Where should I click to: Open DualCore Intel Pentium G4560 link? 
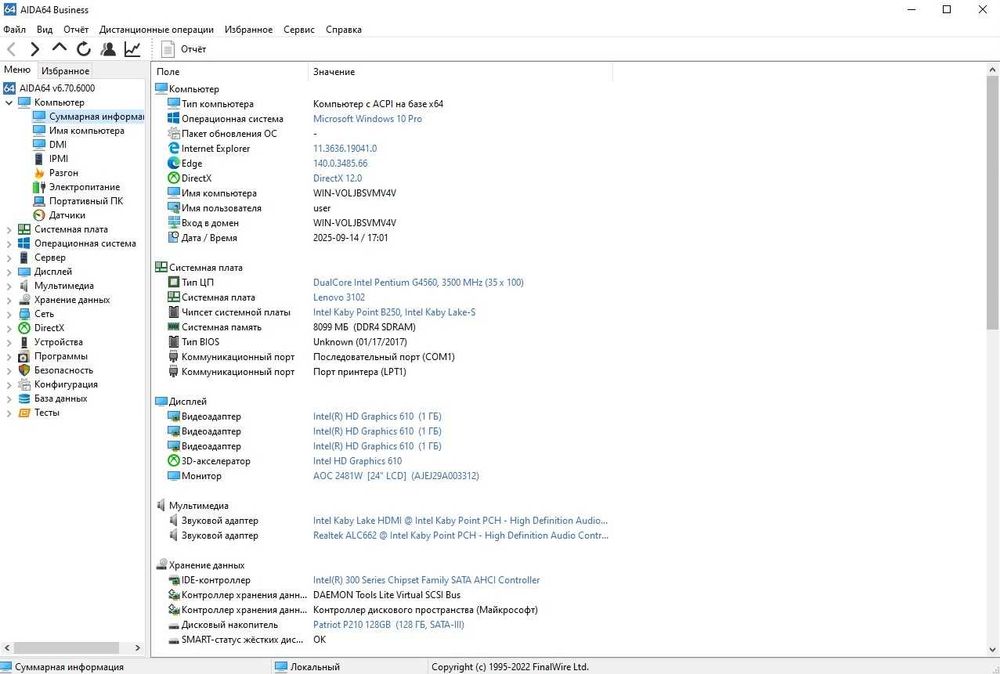(x=418, y=282)
